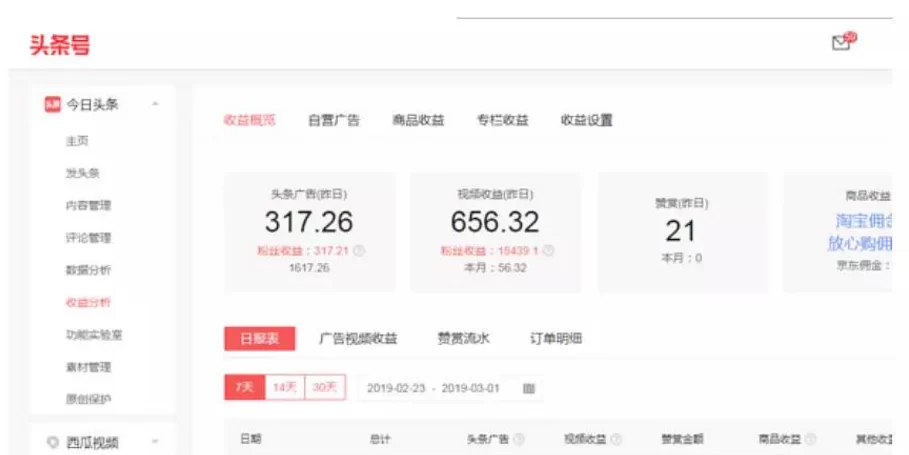Click the 淘宝佣金 link
Viewport: 909px width, 455px height.
pos(863,221)
